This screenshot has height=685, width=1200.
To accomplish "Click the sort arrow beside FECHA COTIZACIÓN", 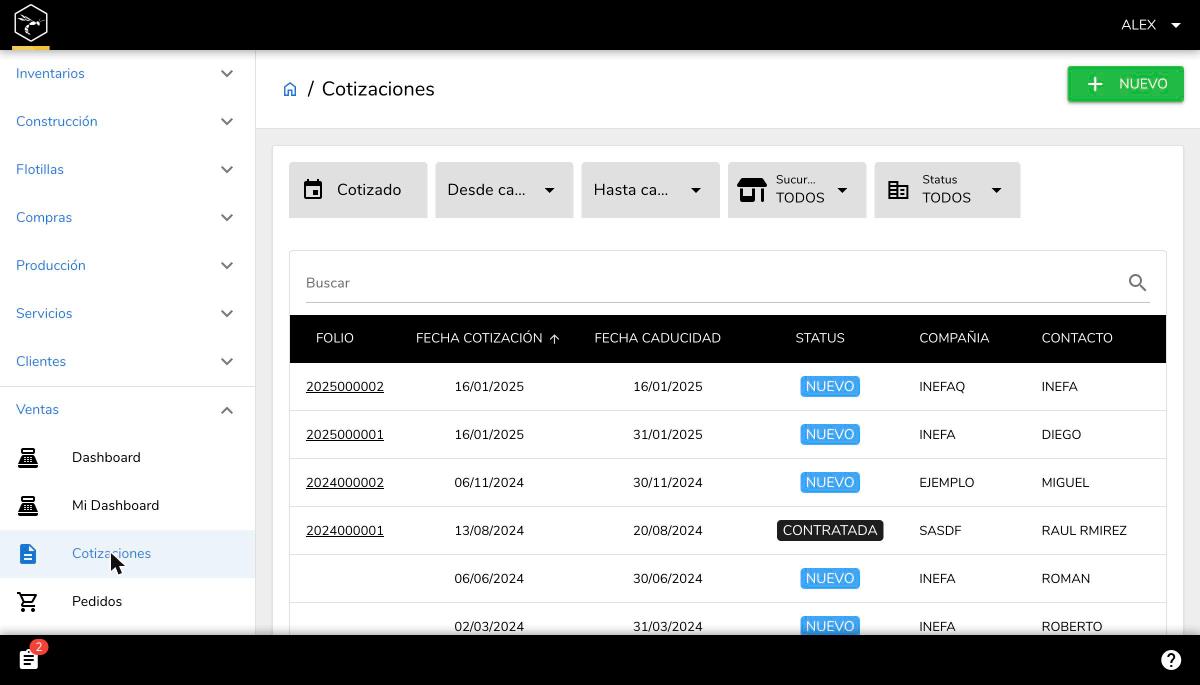I will 554,339.
